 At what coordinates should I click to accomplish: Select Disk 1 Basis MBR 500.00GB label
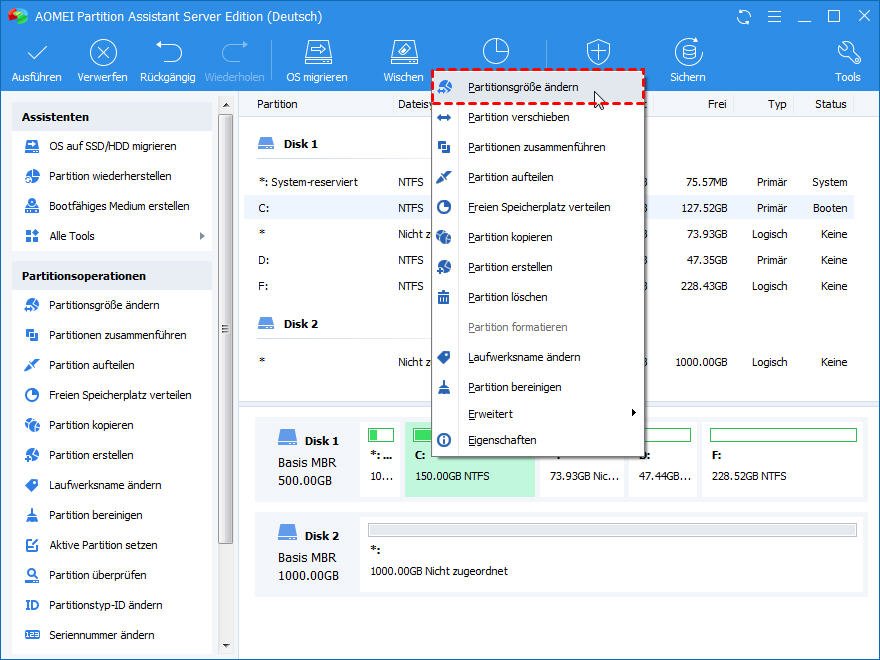click(308, 460)
